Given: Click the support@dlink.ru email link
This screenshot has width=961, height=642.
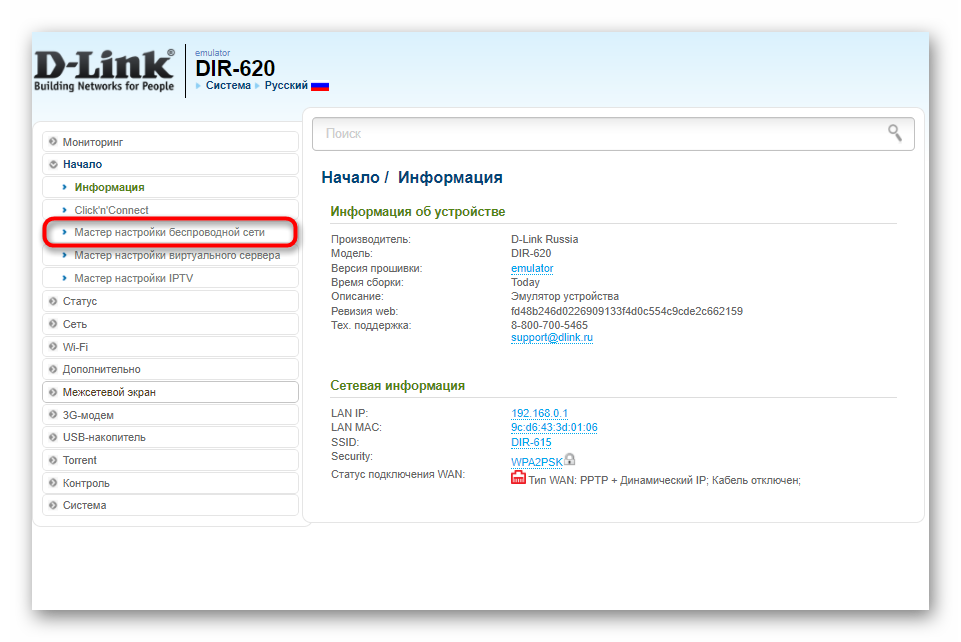Looking at the screenshot, I should [x=552, y=338].
